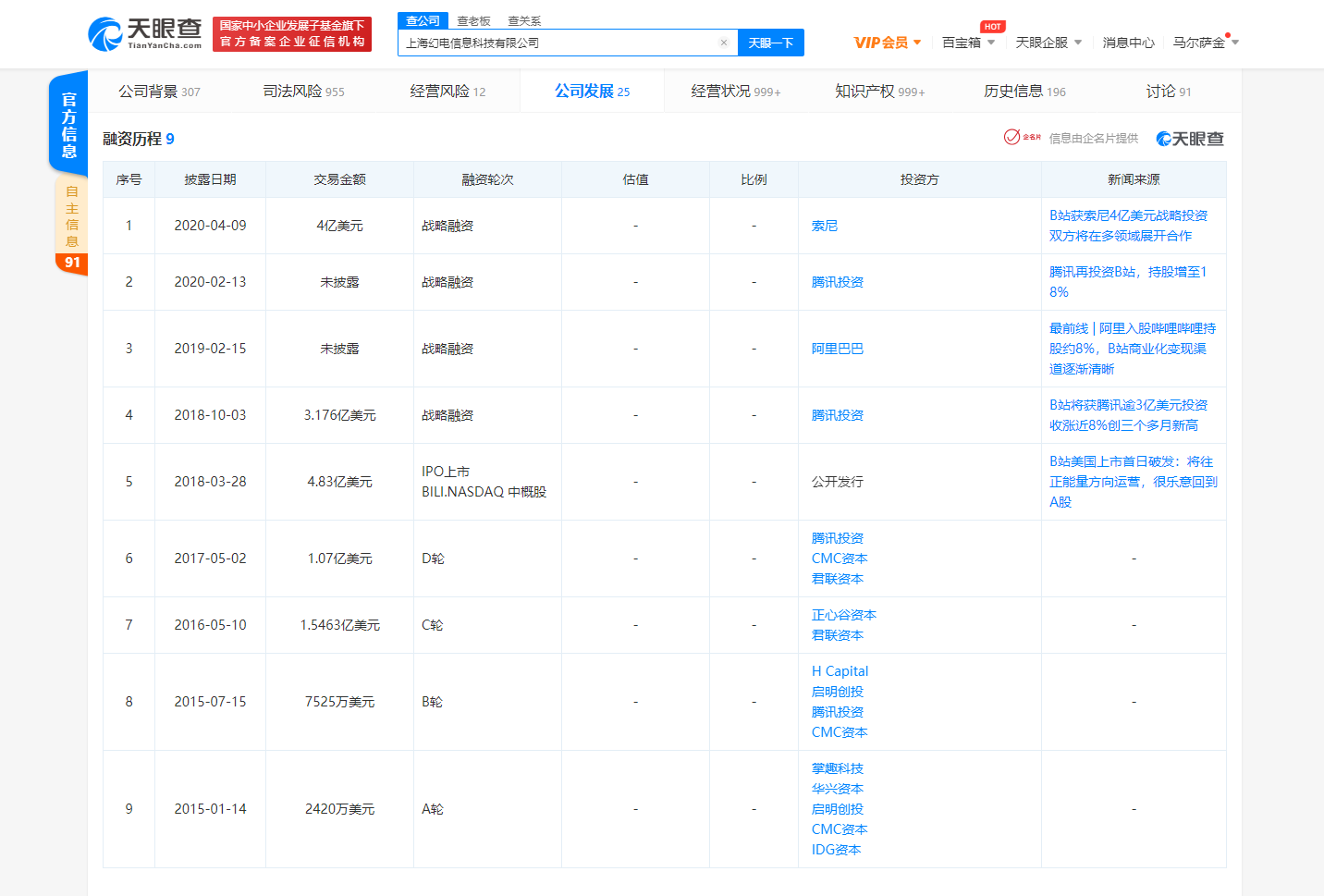Open the 天眼查 home logo
The image size is (1324, 896).
click(145, 33)
